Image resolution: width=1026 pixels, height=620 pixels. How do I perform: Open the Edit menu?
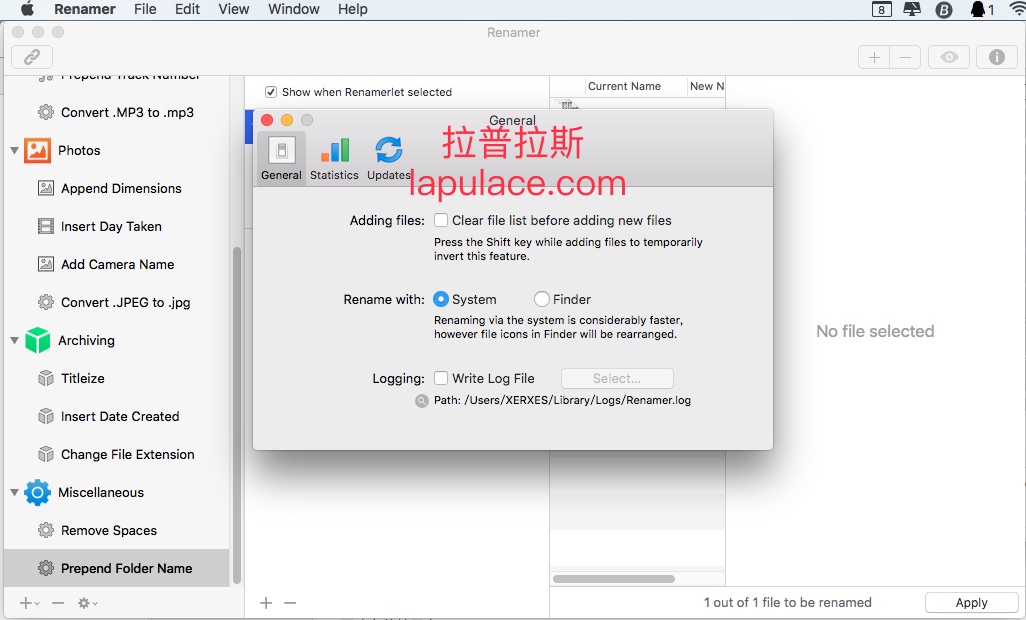[187, 9]
